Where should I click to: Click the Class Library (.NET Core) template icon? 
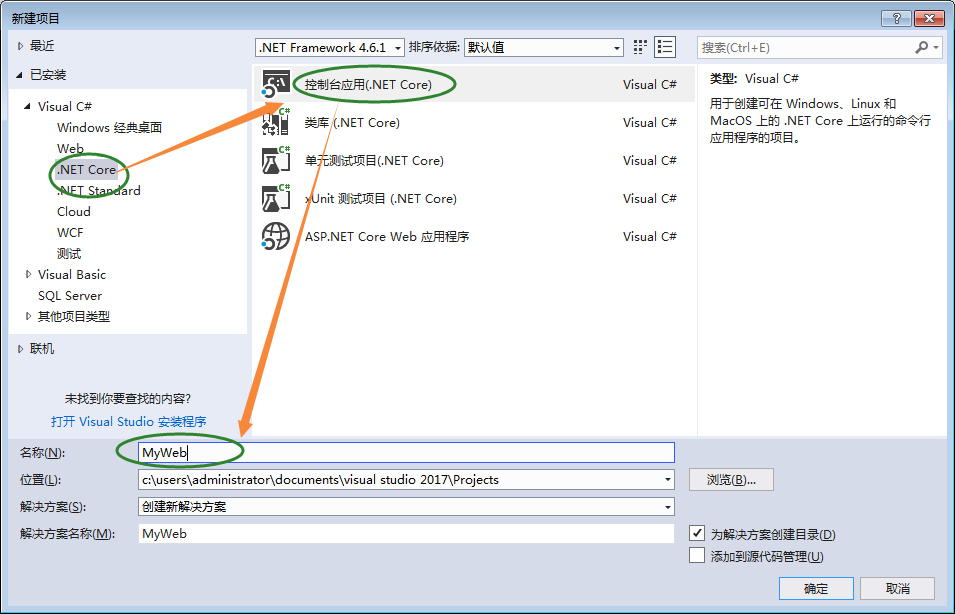coord(276,122)
